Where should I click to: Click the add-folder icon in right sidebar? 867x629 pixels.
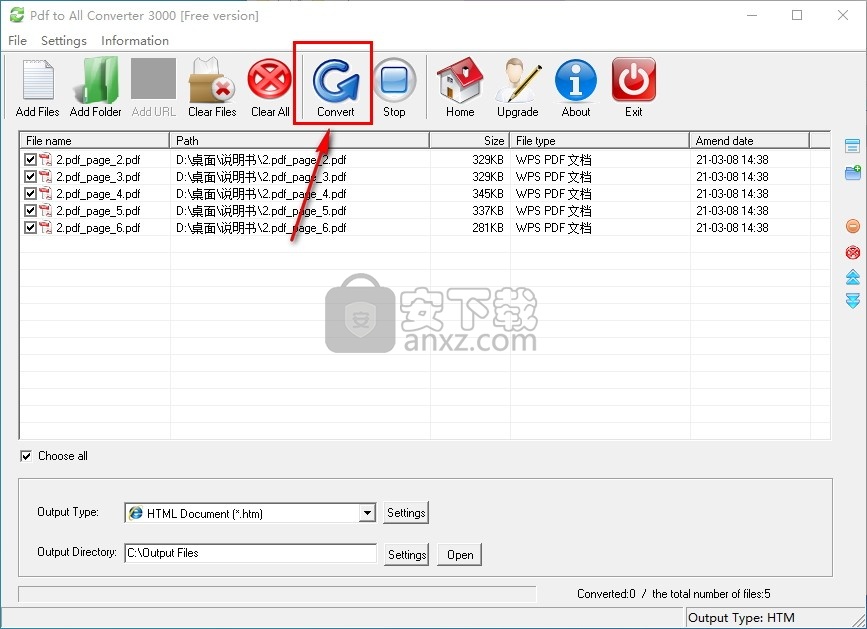853,172
